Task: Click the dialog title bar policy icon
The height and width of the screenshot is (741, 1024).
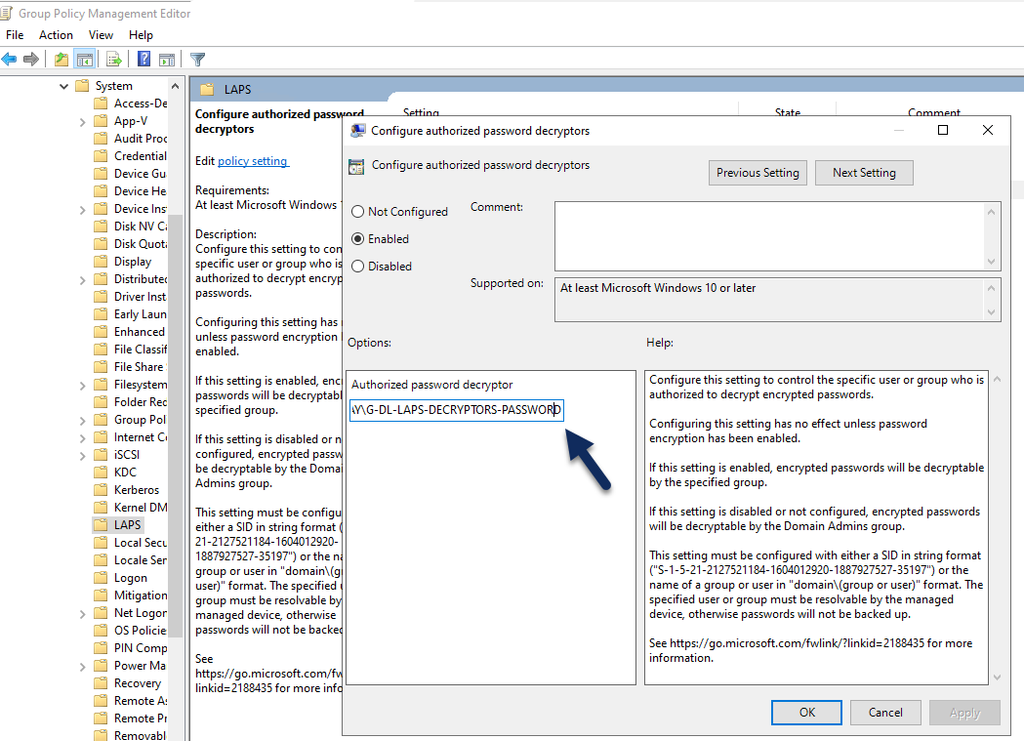Action: click(357, 131)
